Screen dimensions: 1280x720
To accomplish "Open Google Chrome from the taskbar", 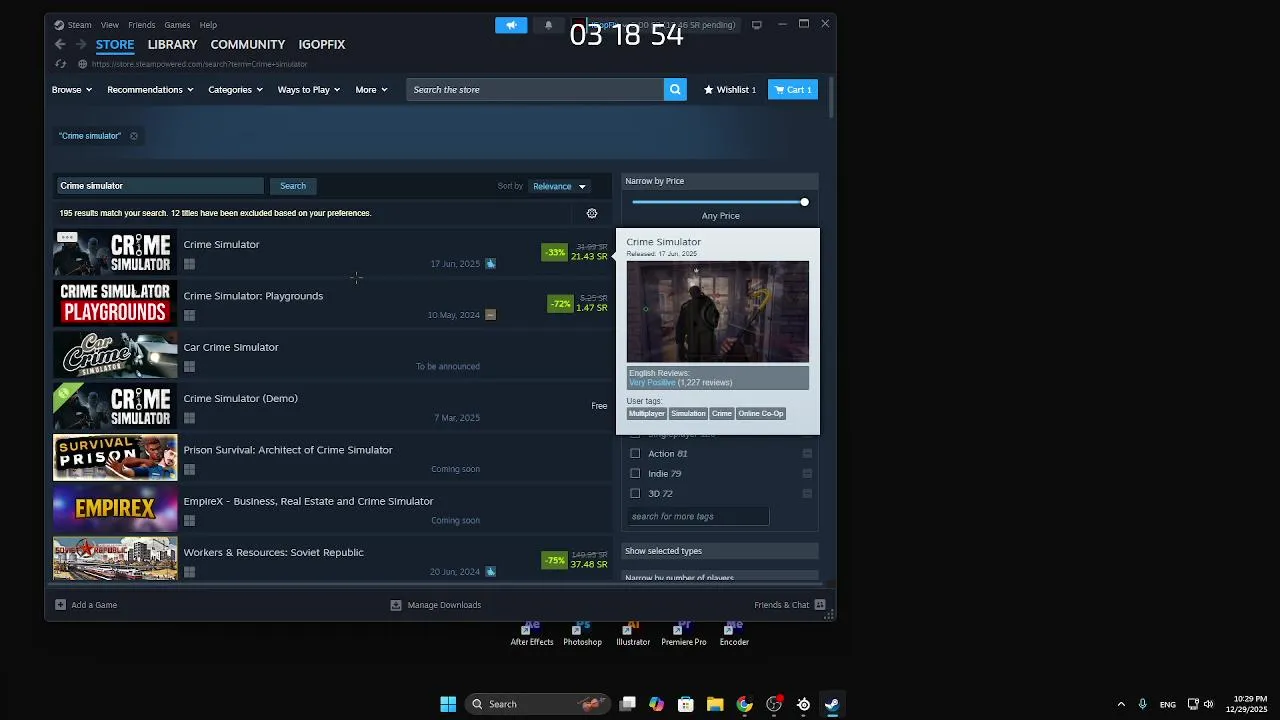I will 744,704.
